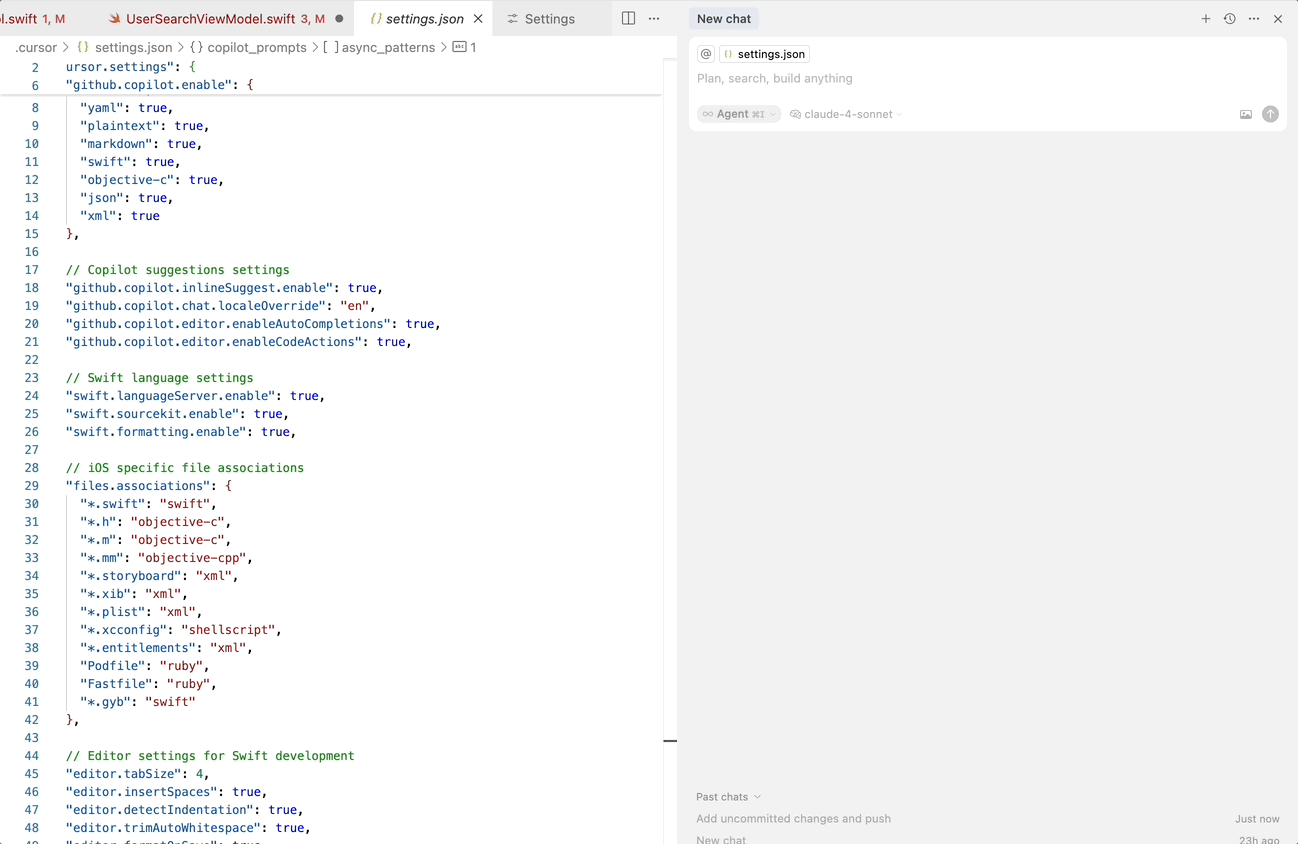Open editor more actions ellipsis menu
The image size is (1298, 844).
[654, 18]
